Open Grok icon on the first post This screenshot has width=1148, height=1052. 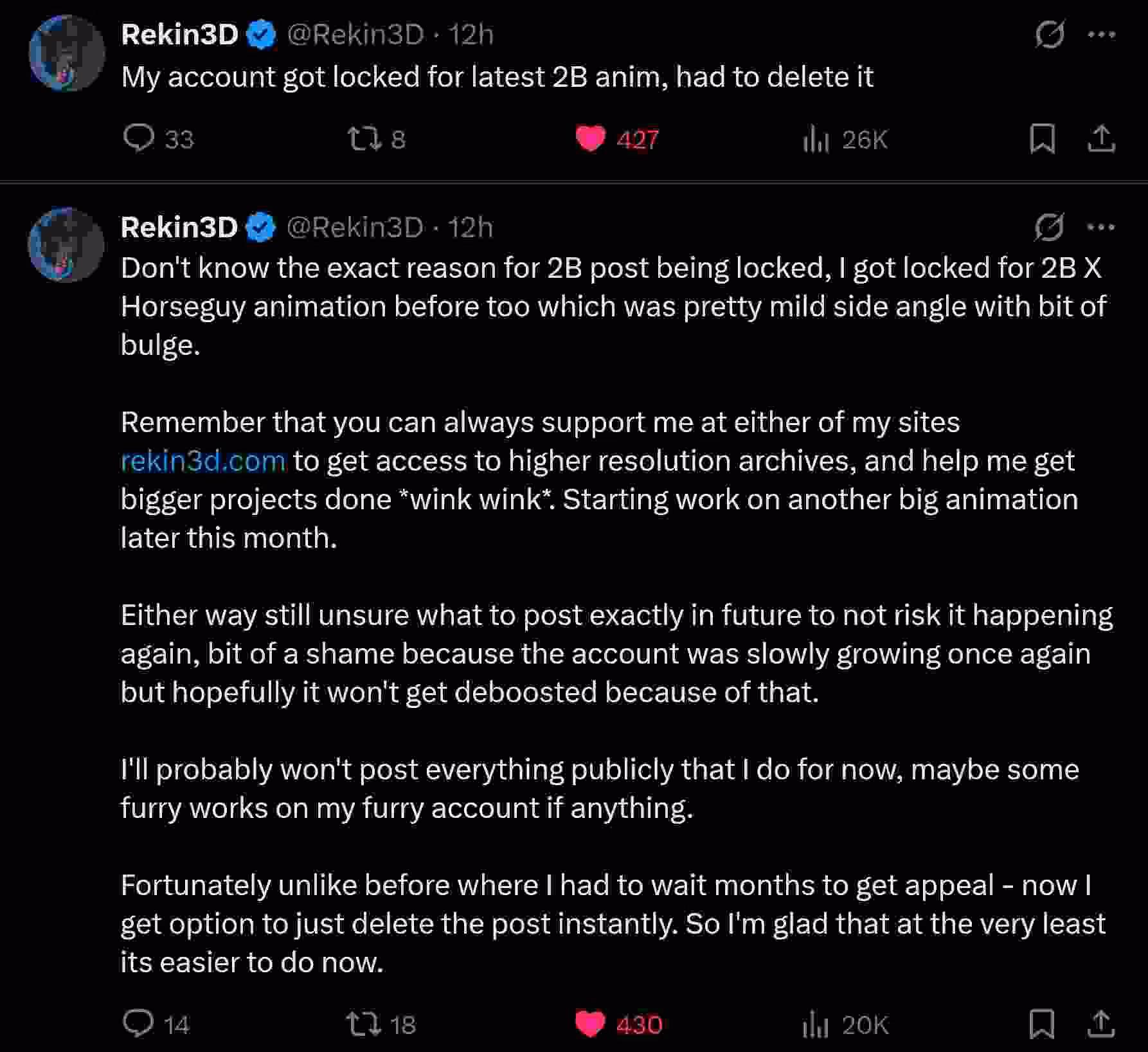[1050, 34]
